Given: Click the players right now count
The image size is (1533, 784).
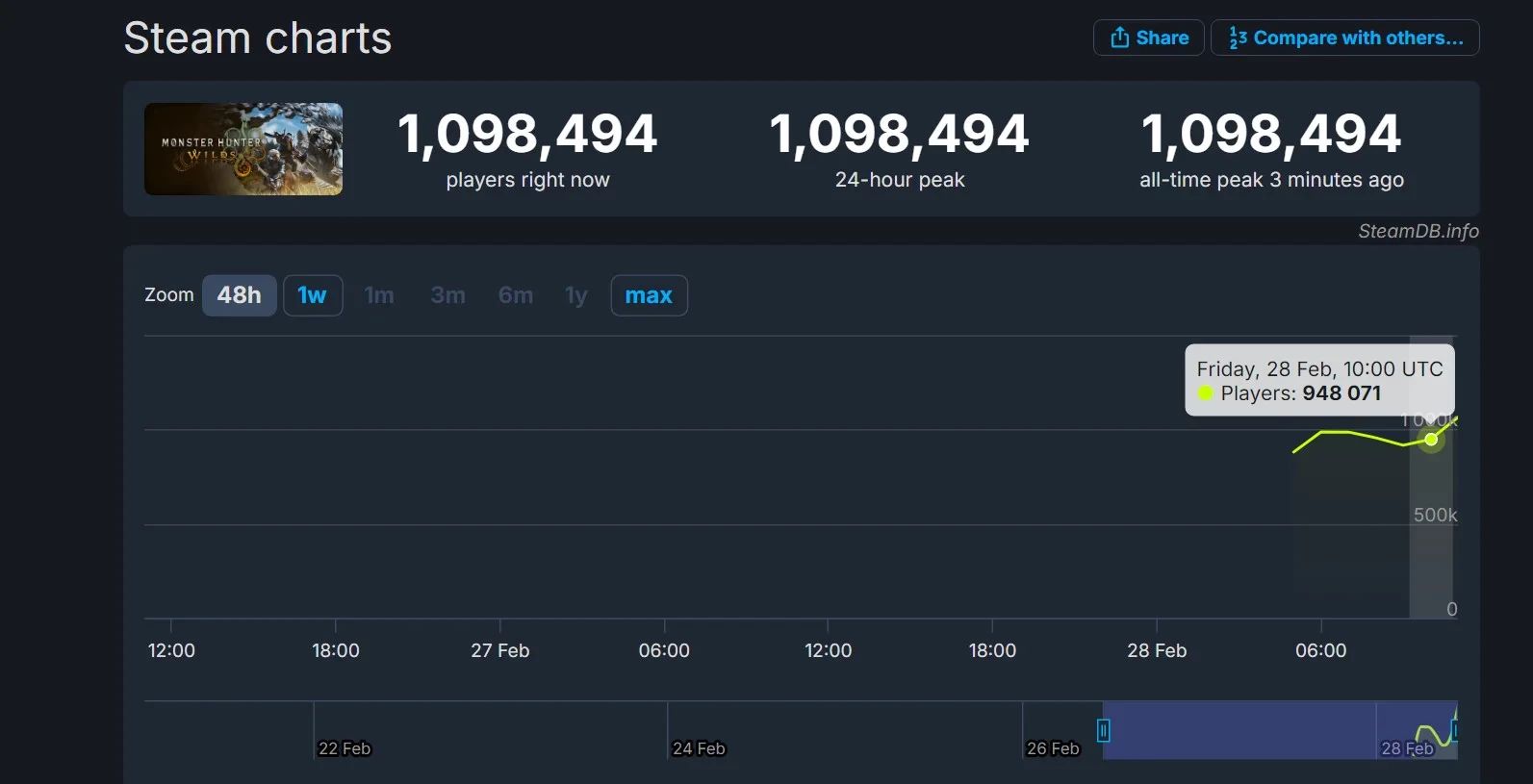Looking at the screenshot, I should [x=527, y=134].
